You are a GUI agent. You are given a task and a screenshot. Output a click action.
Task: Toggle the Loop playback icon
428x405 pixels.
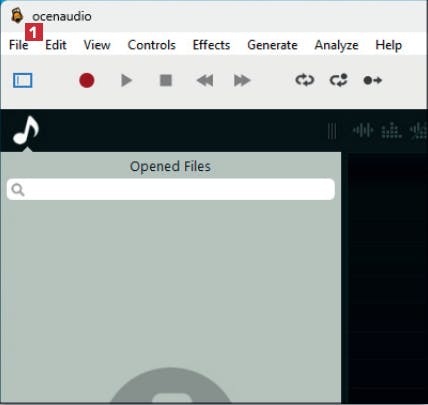coord(305,80)
